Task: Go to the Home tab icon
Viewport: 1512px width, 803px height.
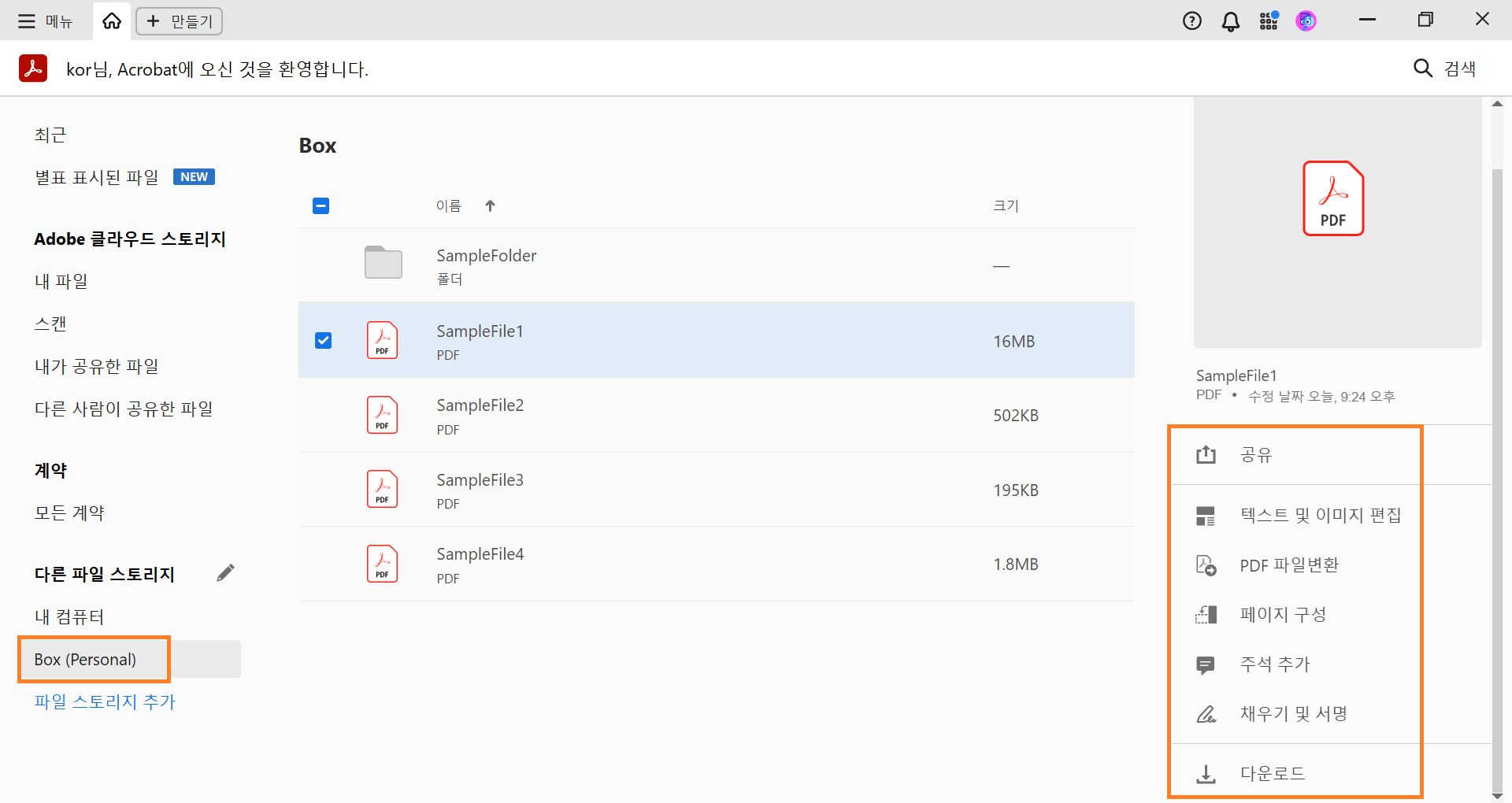Action: tap(112, 21)
